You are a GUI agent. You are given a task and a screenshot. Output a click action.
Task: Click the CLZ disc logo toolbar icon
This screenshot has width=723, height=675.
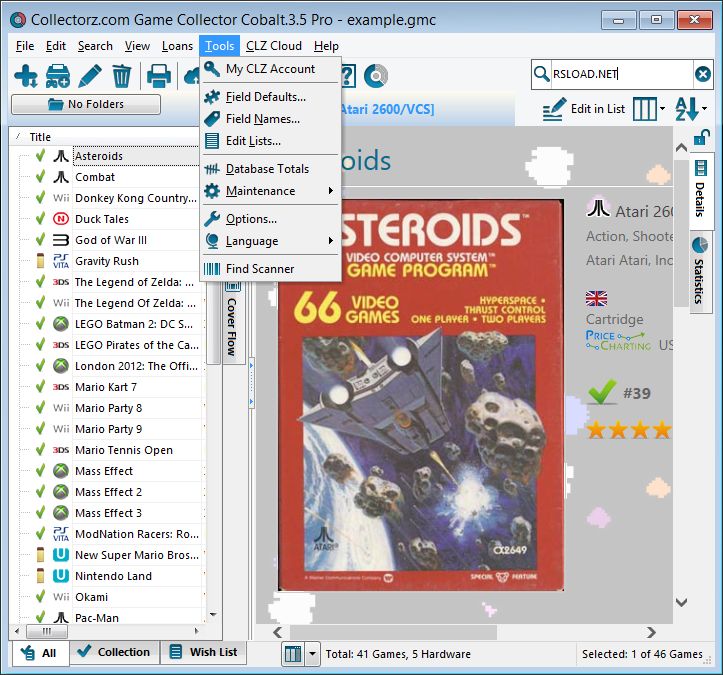click(376, 76)
